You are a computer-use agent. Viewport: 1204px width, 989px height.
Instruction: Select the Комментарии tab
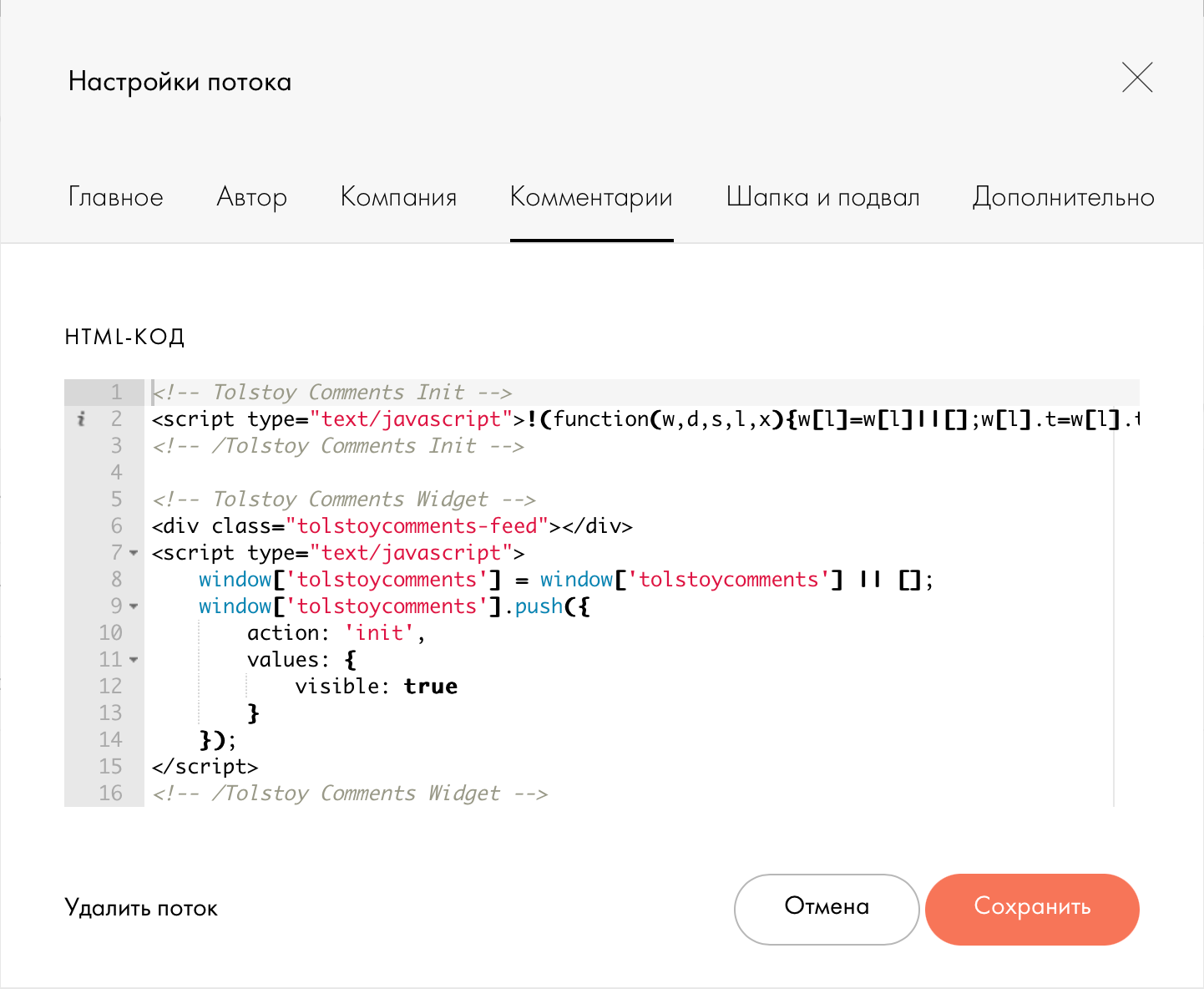(591, 197)
